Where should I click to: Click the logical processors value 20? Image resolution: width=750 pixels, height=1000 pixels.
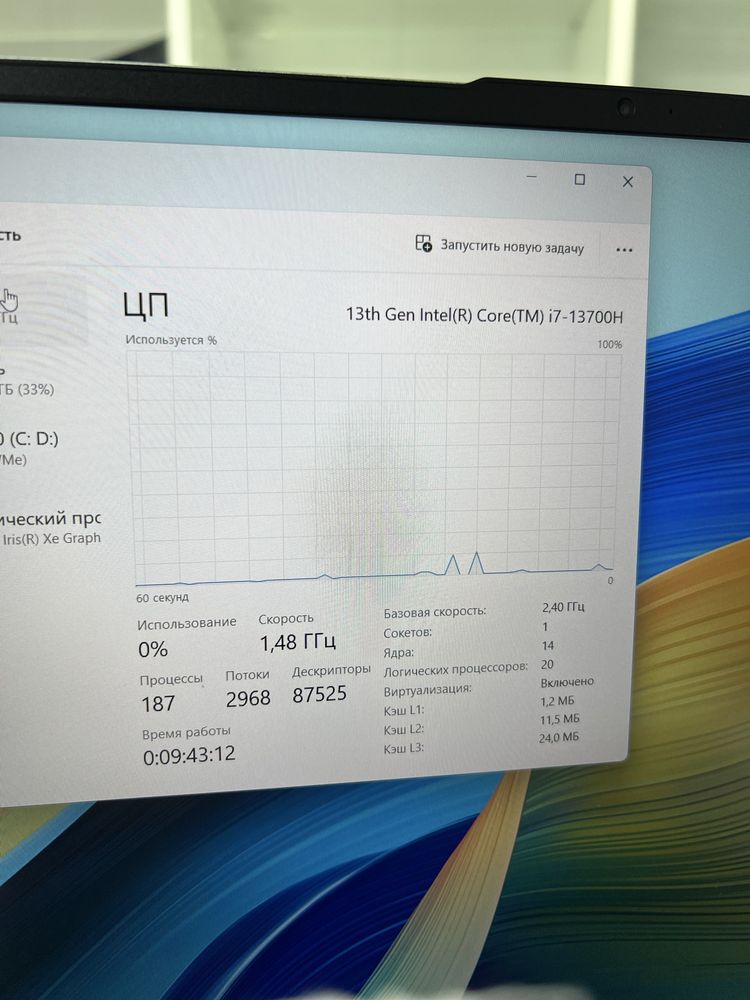click(547, 665)
